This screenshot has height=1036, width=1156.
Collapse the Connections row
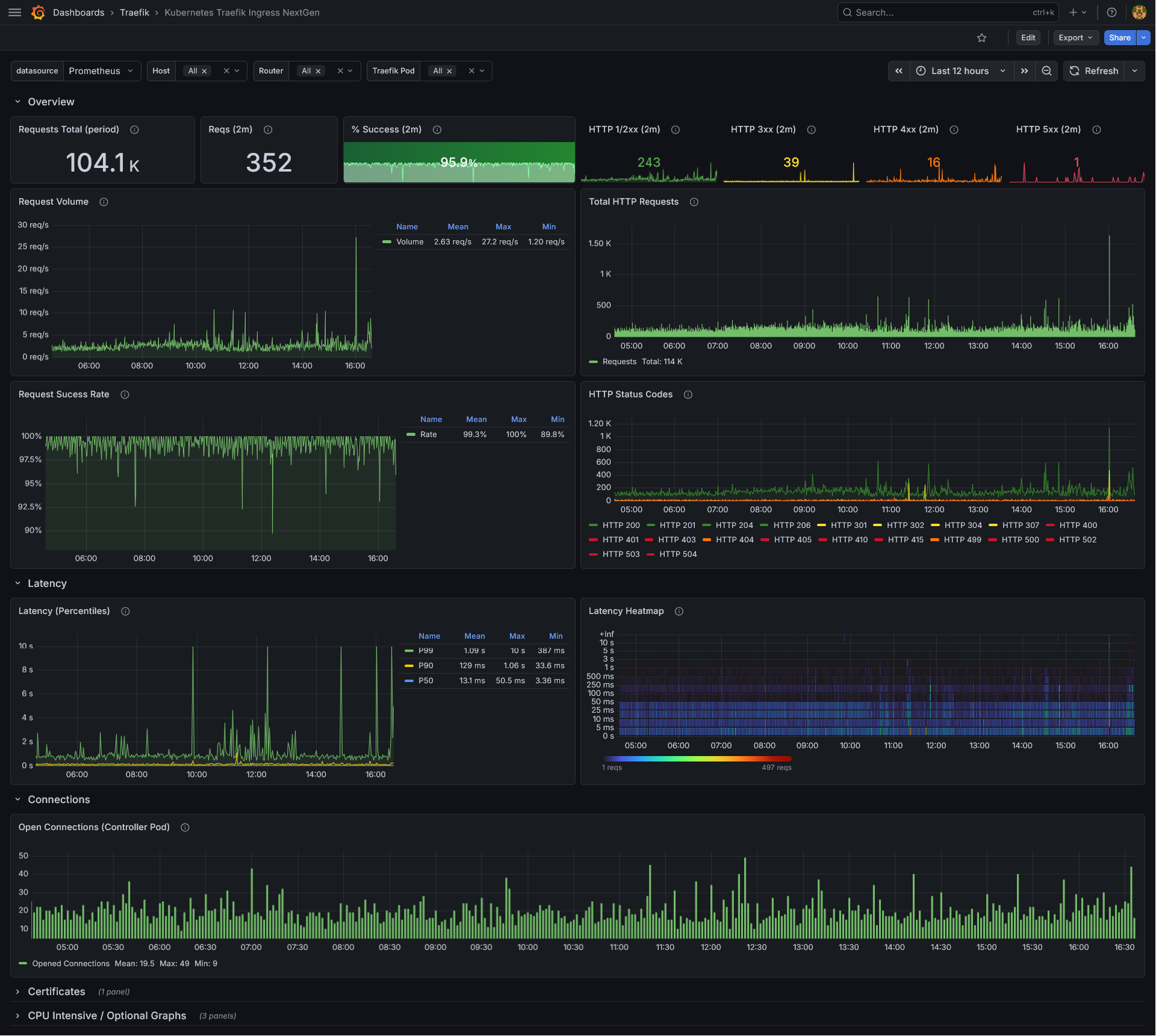tap(18, 799)
